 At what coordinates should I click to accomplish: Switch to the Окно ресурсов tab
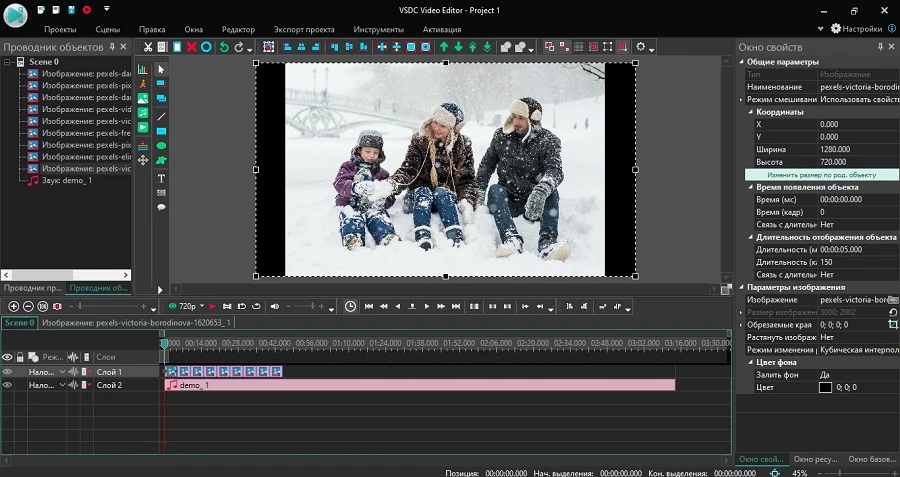click(x=816, y=459)
